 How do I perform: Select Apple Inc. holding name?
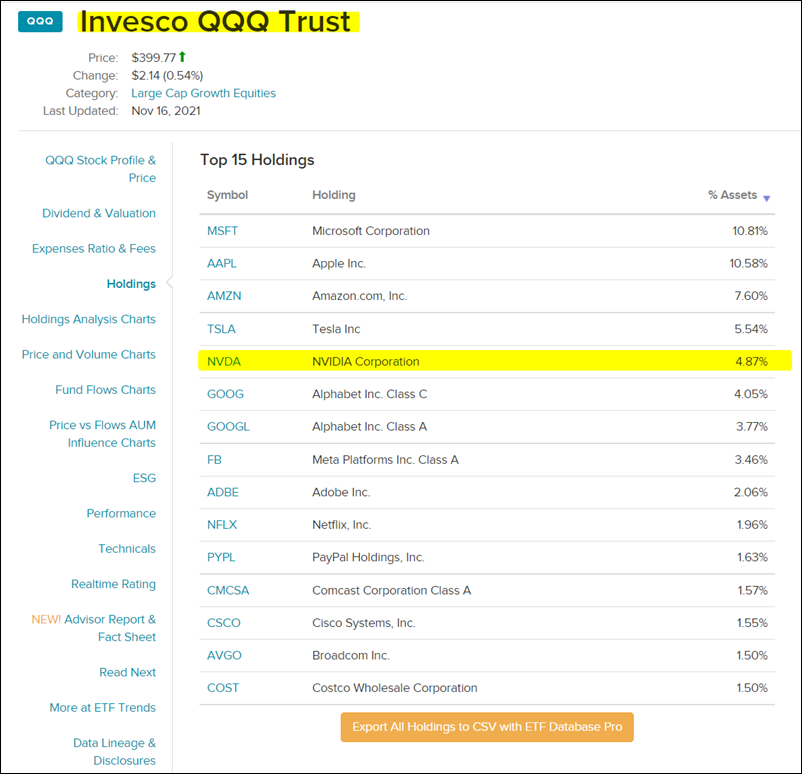339,263
